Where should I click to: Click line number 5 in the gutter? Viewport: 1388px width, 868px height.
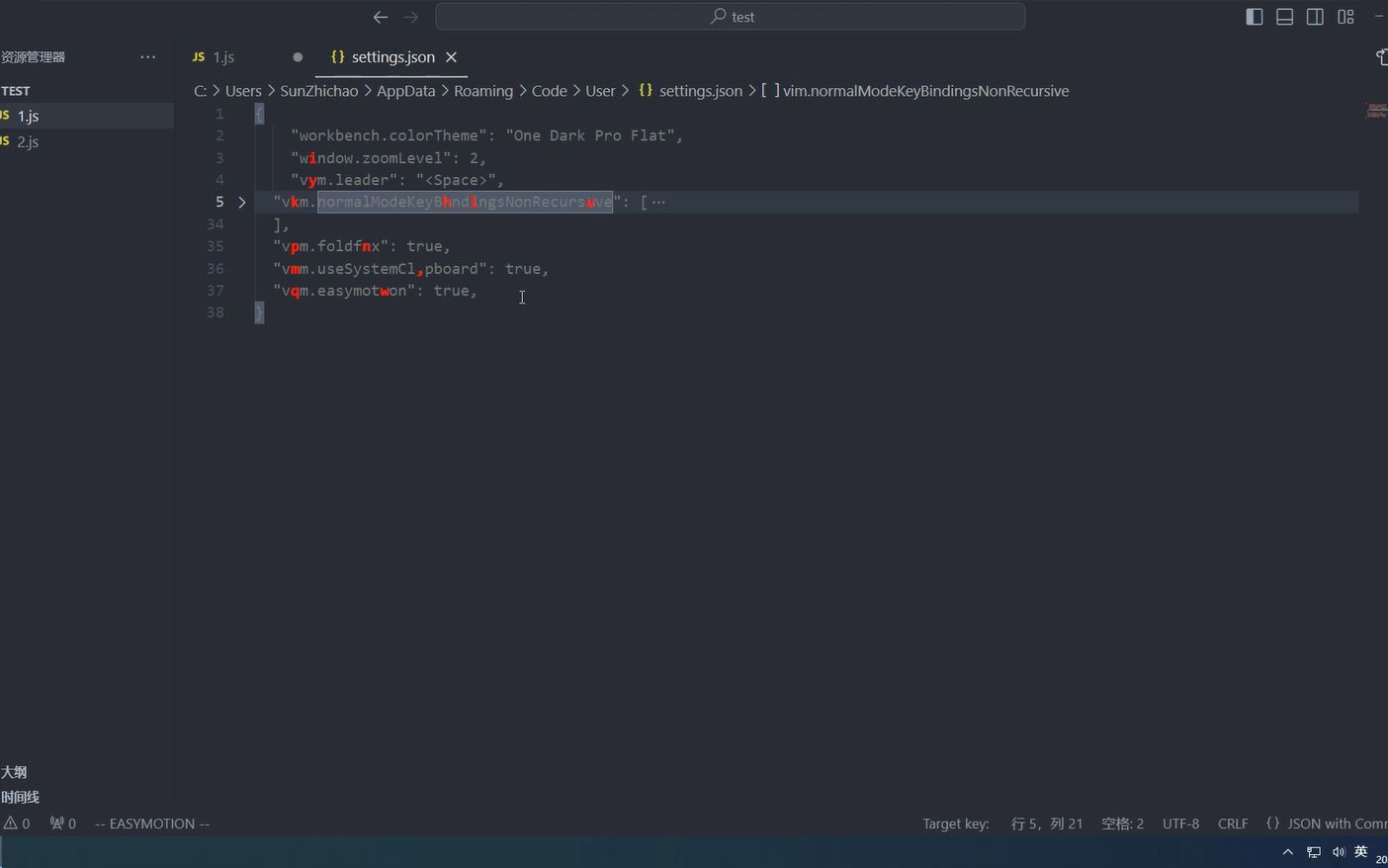[219, 202]
